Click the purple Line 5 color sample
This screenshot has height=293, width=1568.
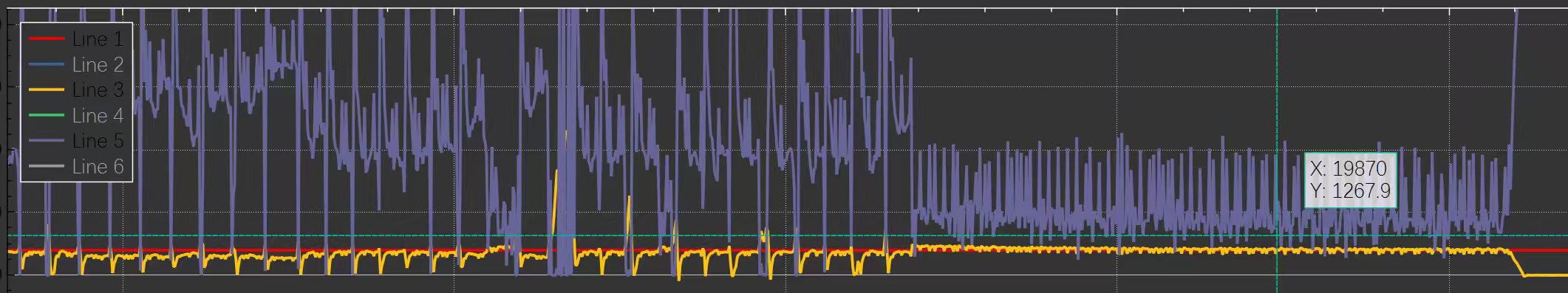(x=46, y=141)
